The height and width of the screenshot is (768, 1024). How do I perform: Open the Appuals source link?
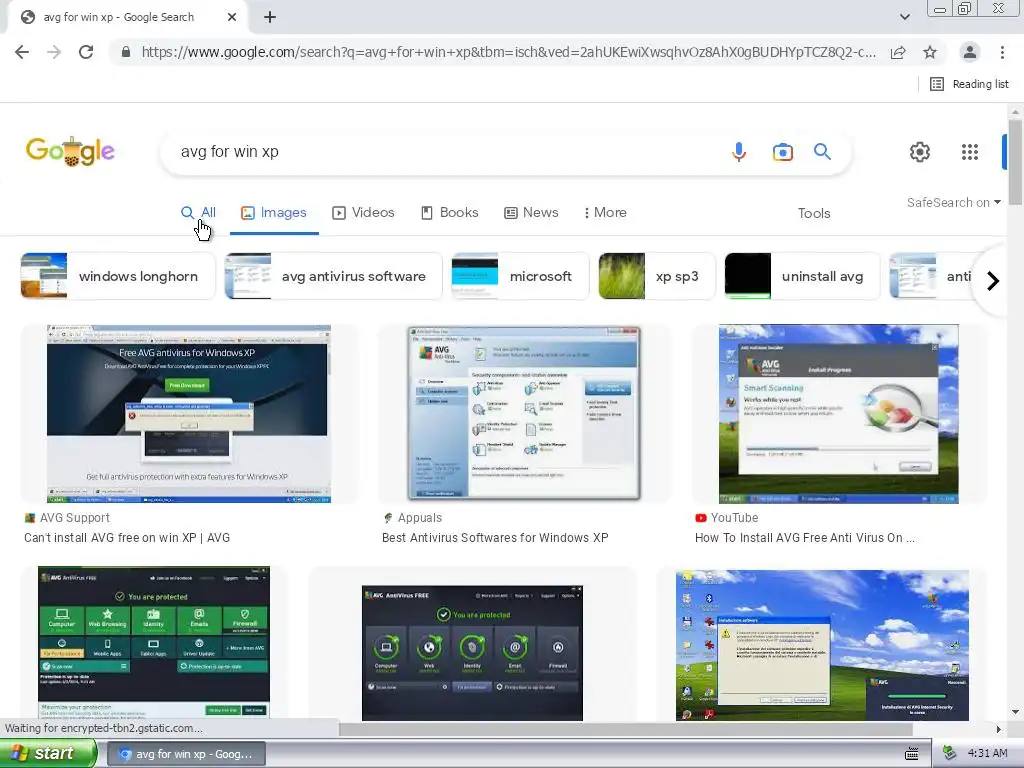(413, 518)
